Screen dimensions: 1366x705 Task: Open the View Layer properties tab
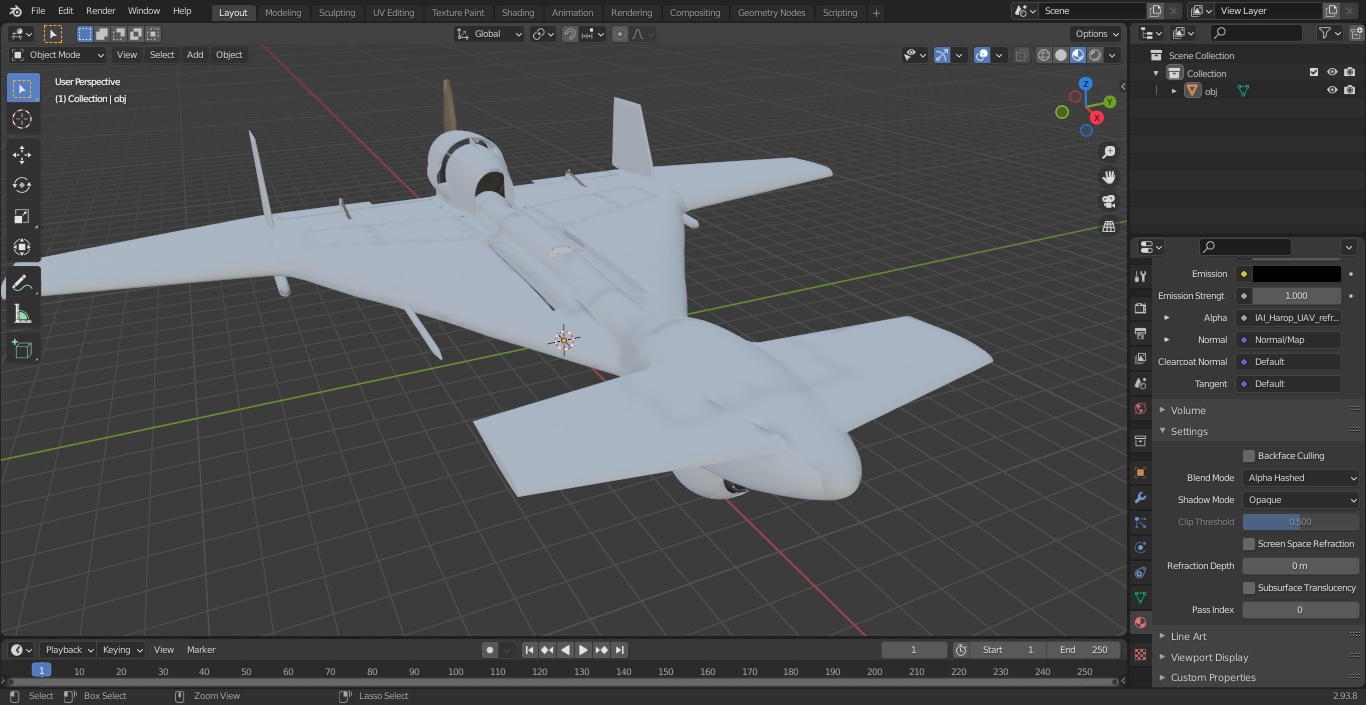(x=1140, y=358)
